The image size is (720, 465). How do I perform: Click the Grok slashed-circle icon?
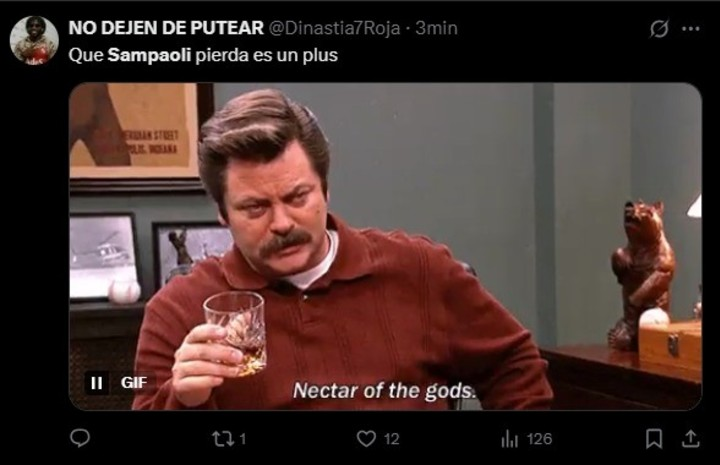pyautogui.click(x=659, y=29)
